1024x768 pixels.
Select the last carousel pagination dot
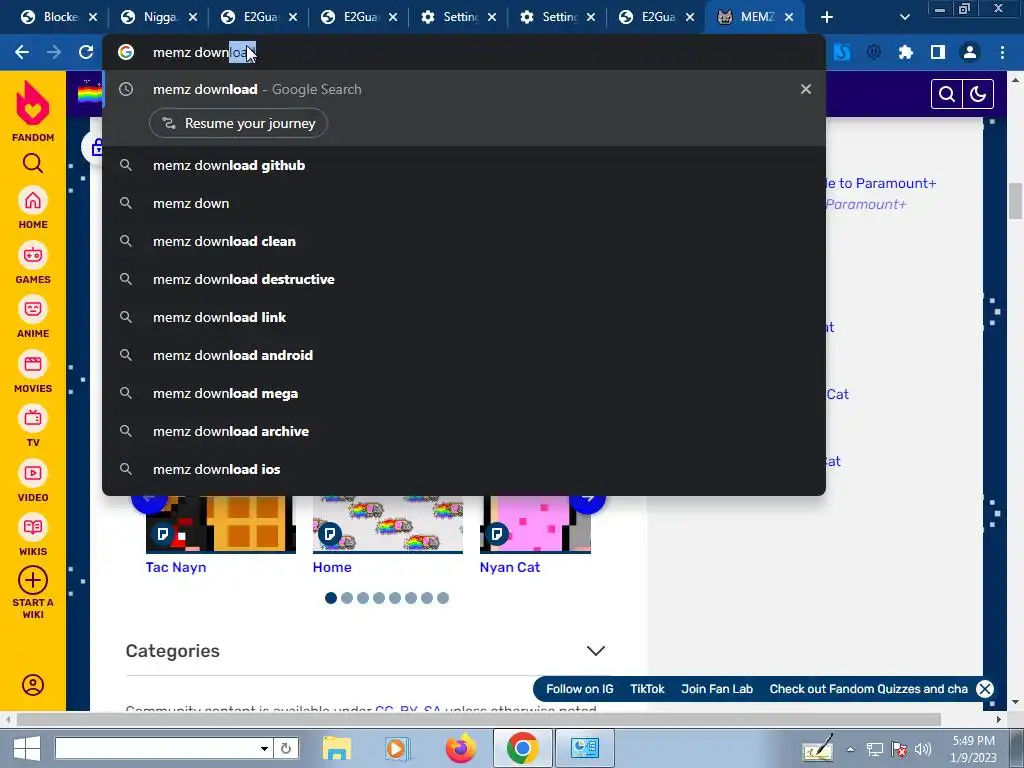click(443, 598)
